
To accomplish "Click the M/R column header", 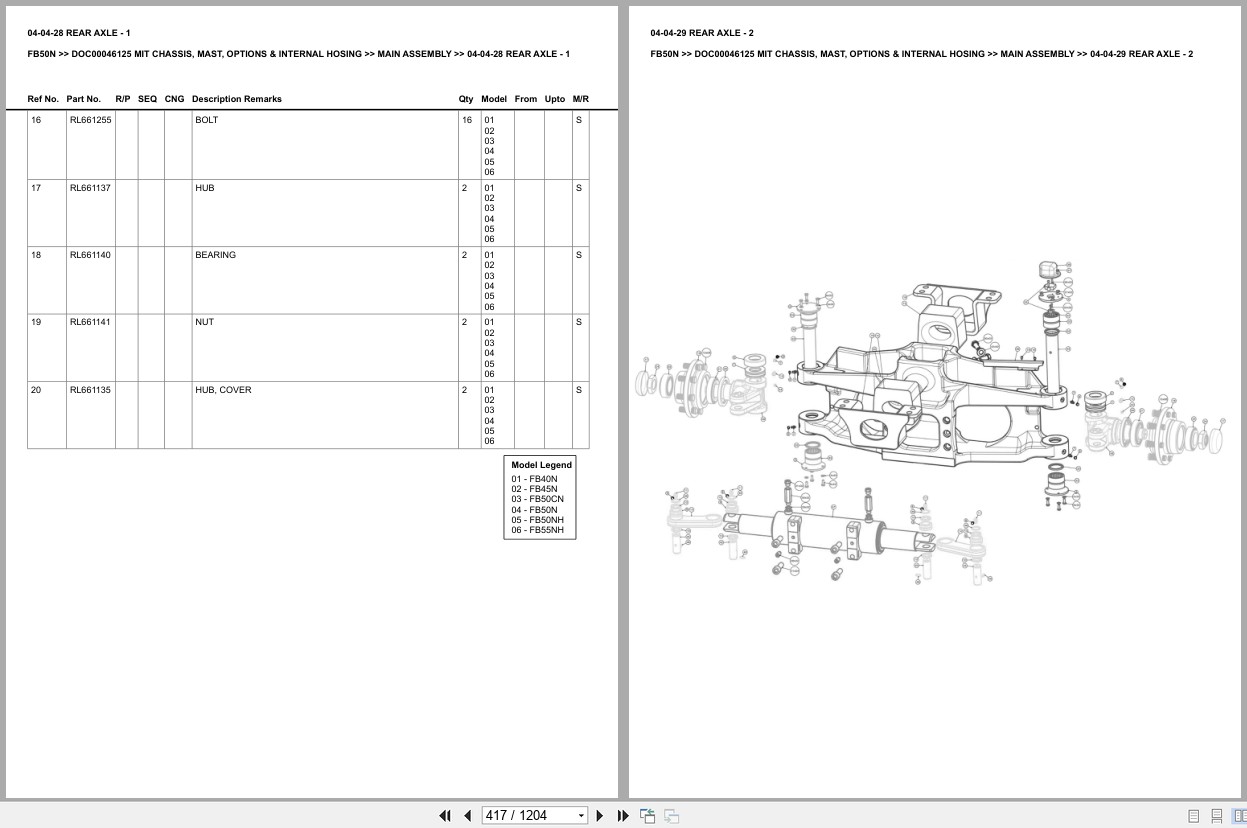I will point(581,99).
